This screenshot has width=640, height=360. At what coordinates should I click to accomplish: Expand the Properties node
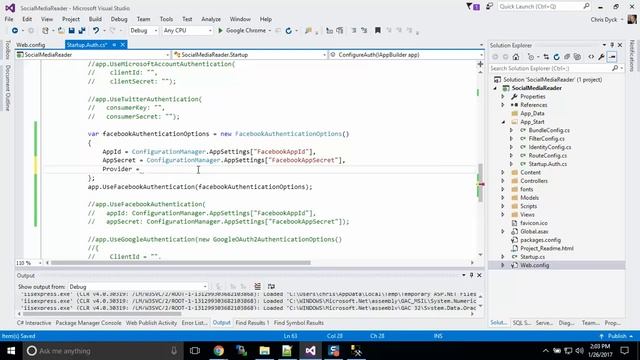[503, 97]
